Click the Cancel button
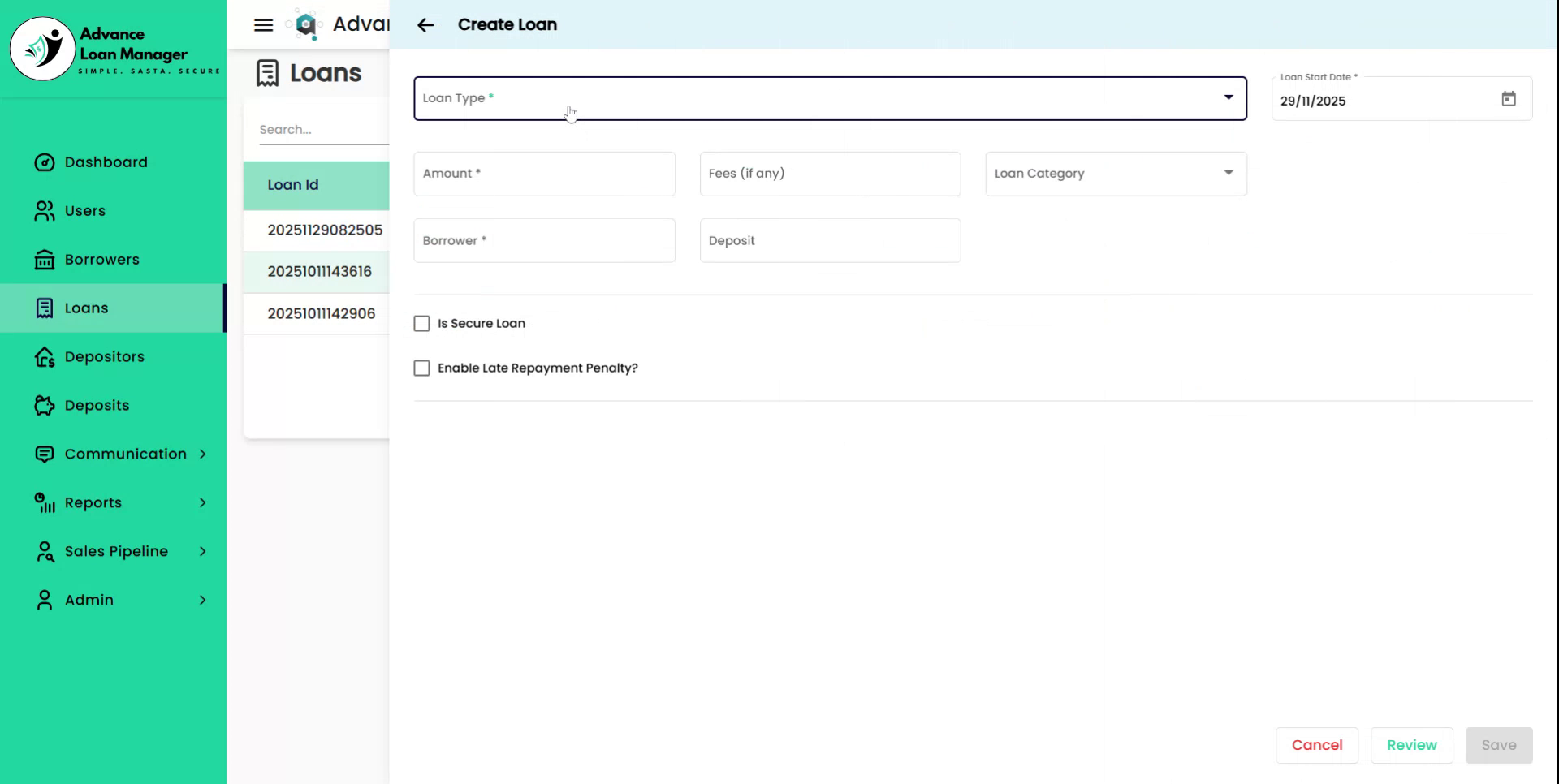 point(1317,745)
